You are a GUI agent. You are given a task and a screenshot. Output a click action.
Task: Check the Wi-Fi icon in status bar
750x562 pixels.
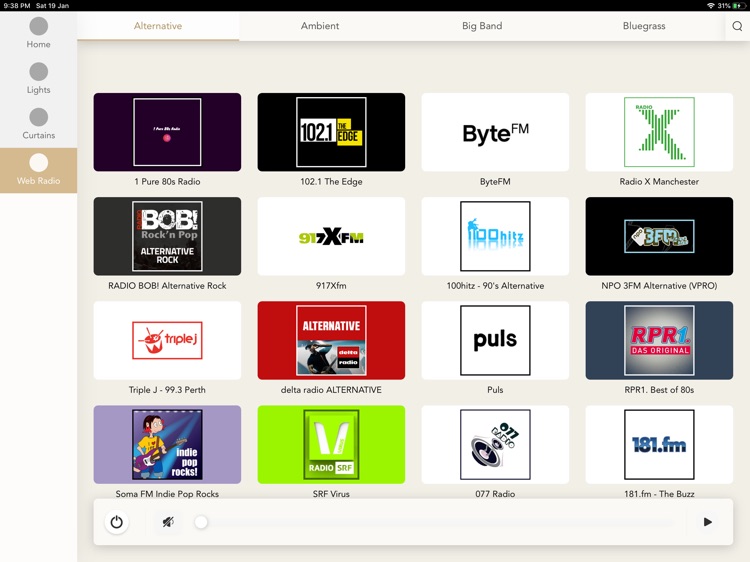[x=711, y=5]
